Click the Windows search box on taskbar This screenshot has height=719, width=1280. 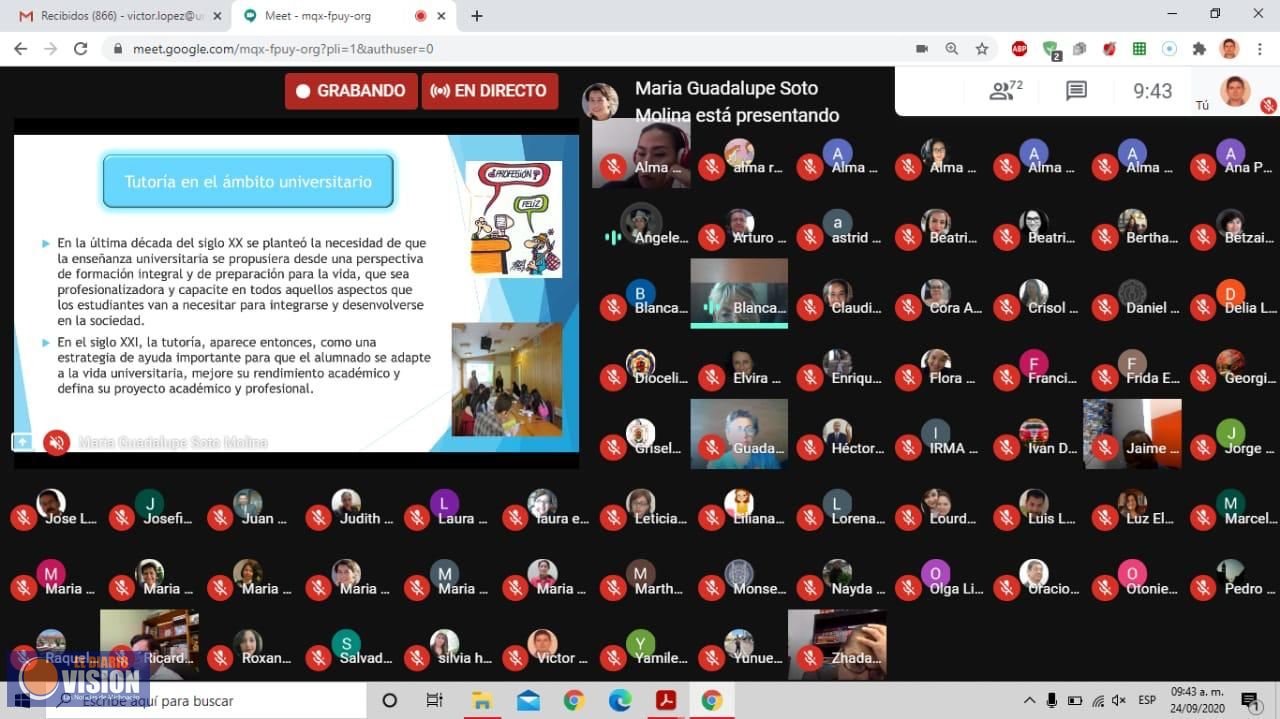[205, 700]
